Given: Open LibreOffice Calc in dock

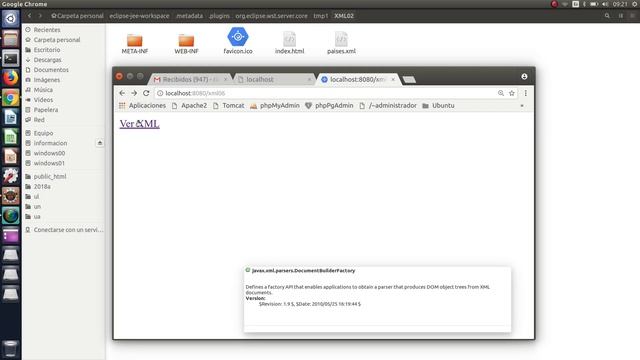Looking at the screenshot, I should coord(11,137).
